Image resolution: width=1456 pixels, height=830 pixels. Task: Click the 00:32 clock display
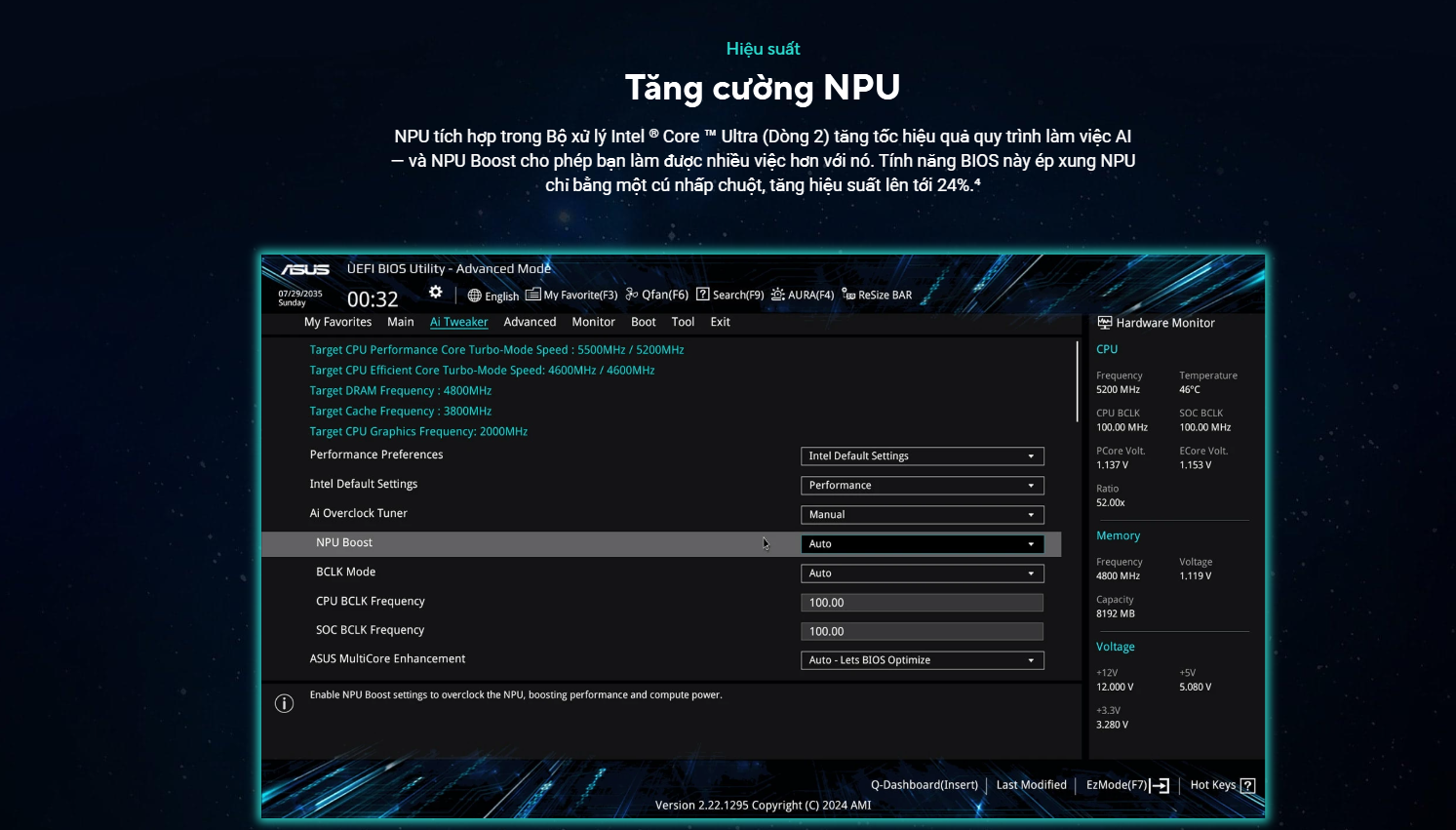pyautogui.click(x=373, y=299)
